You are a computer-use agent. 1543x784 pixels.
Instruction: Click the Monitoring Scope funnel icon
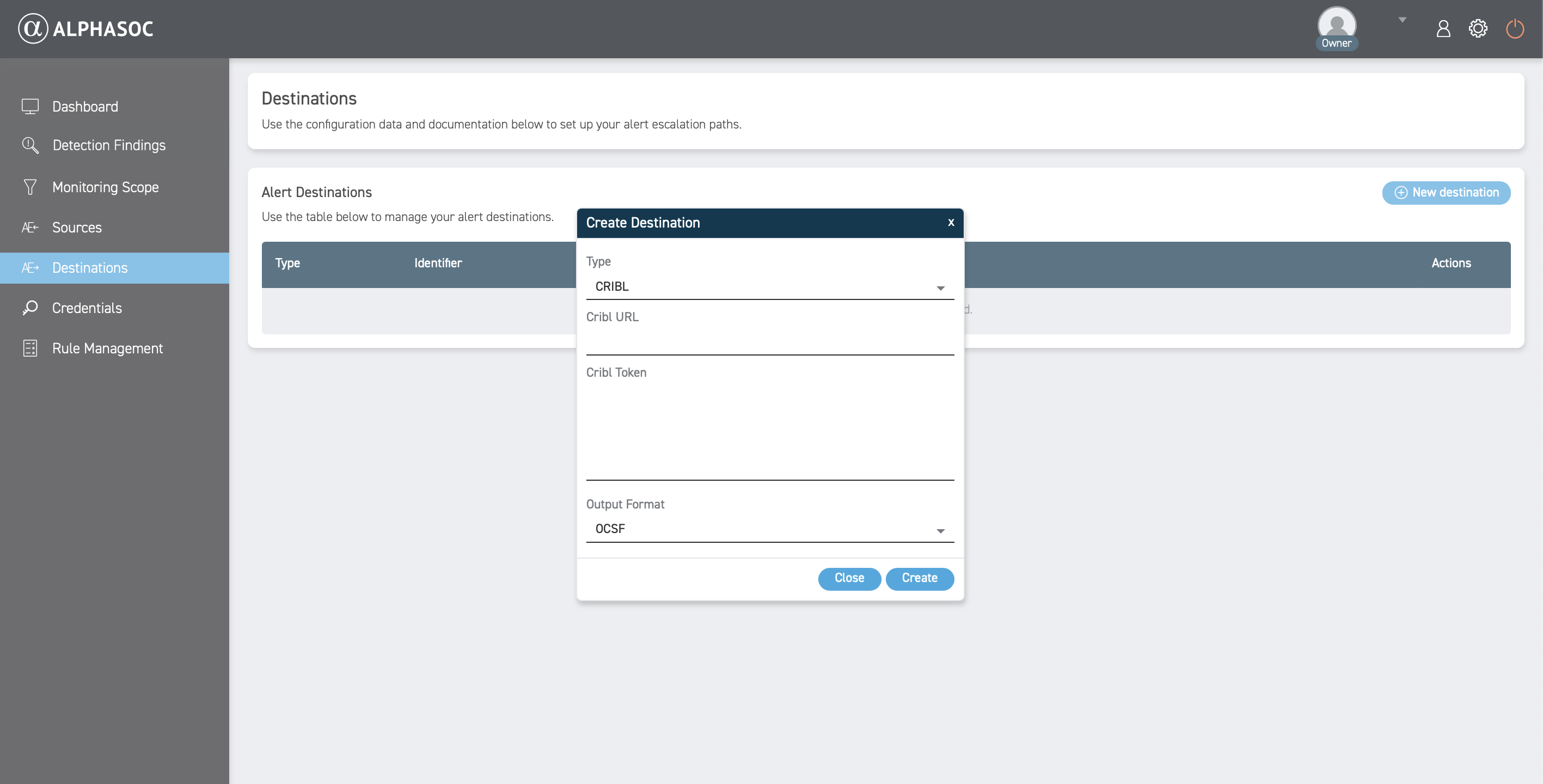pyautogui.click(x=30, y=187)
